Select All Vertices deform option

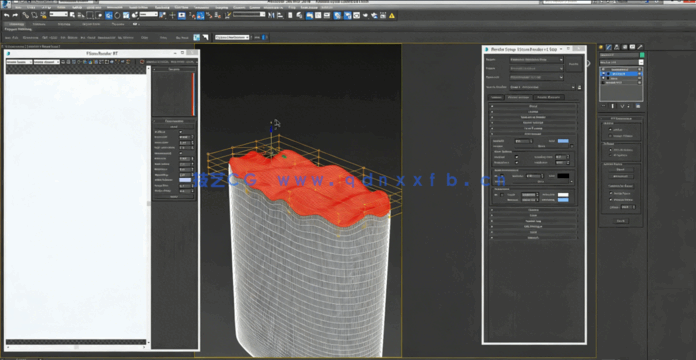610,155
